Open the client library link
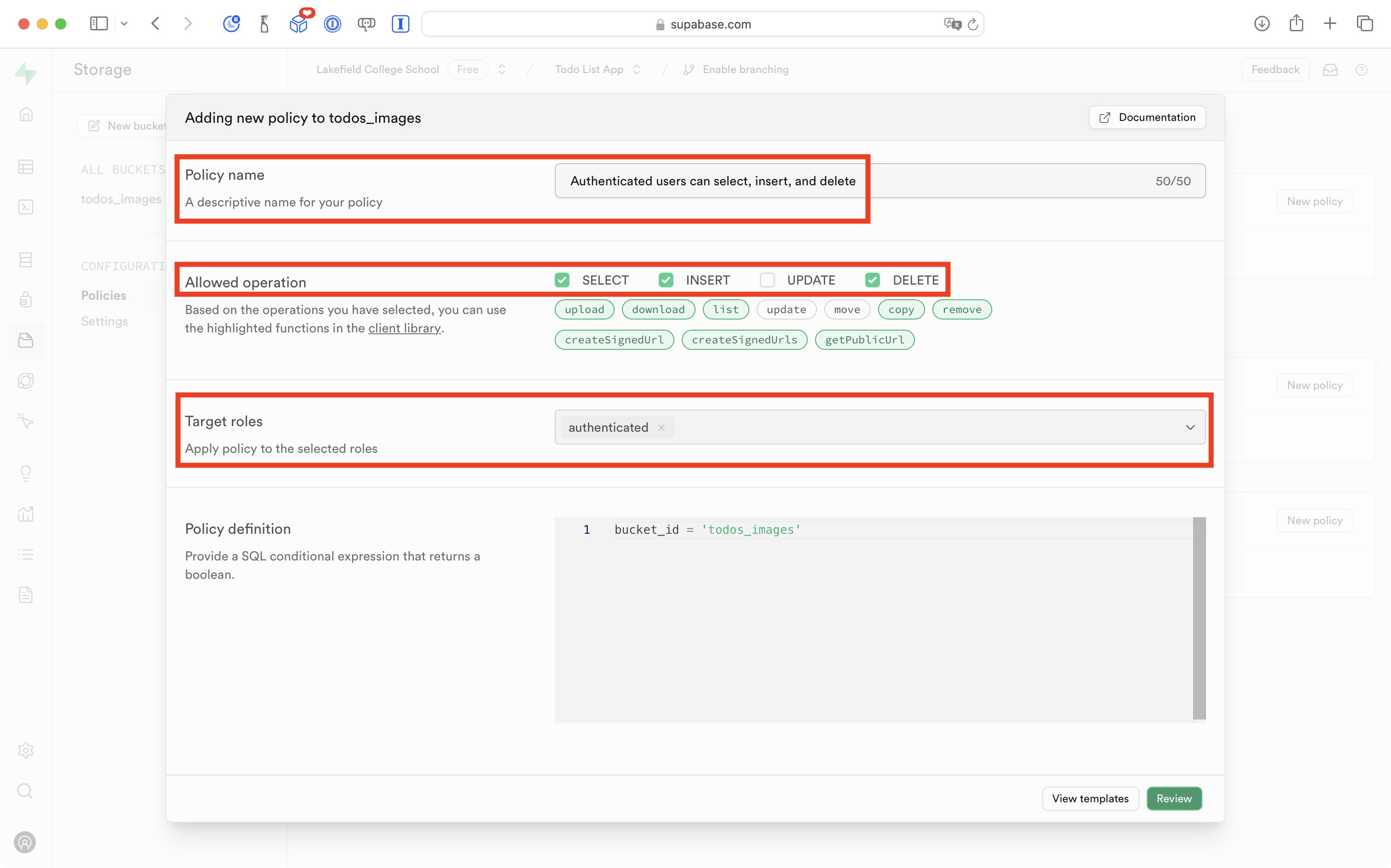The width and height of the screenshot is (1391, 868). (x=404, y=328)
